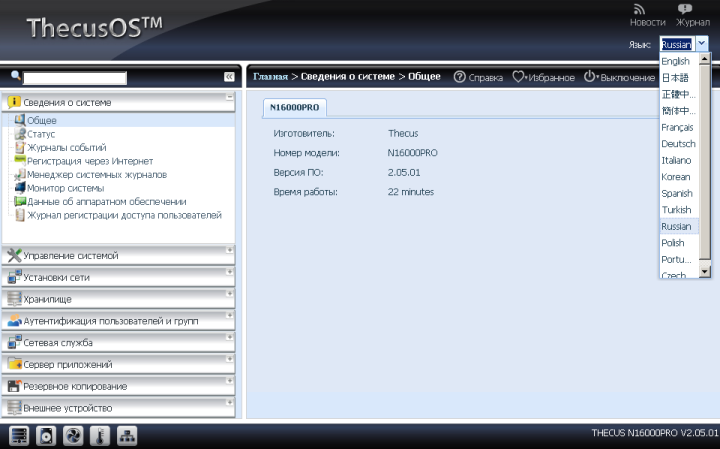Click the uptime value 22 minutes
Viewport: 720px width, 449px height.
411,192
